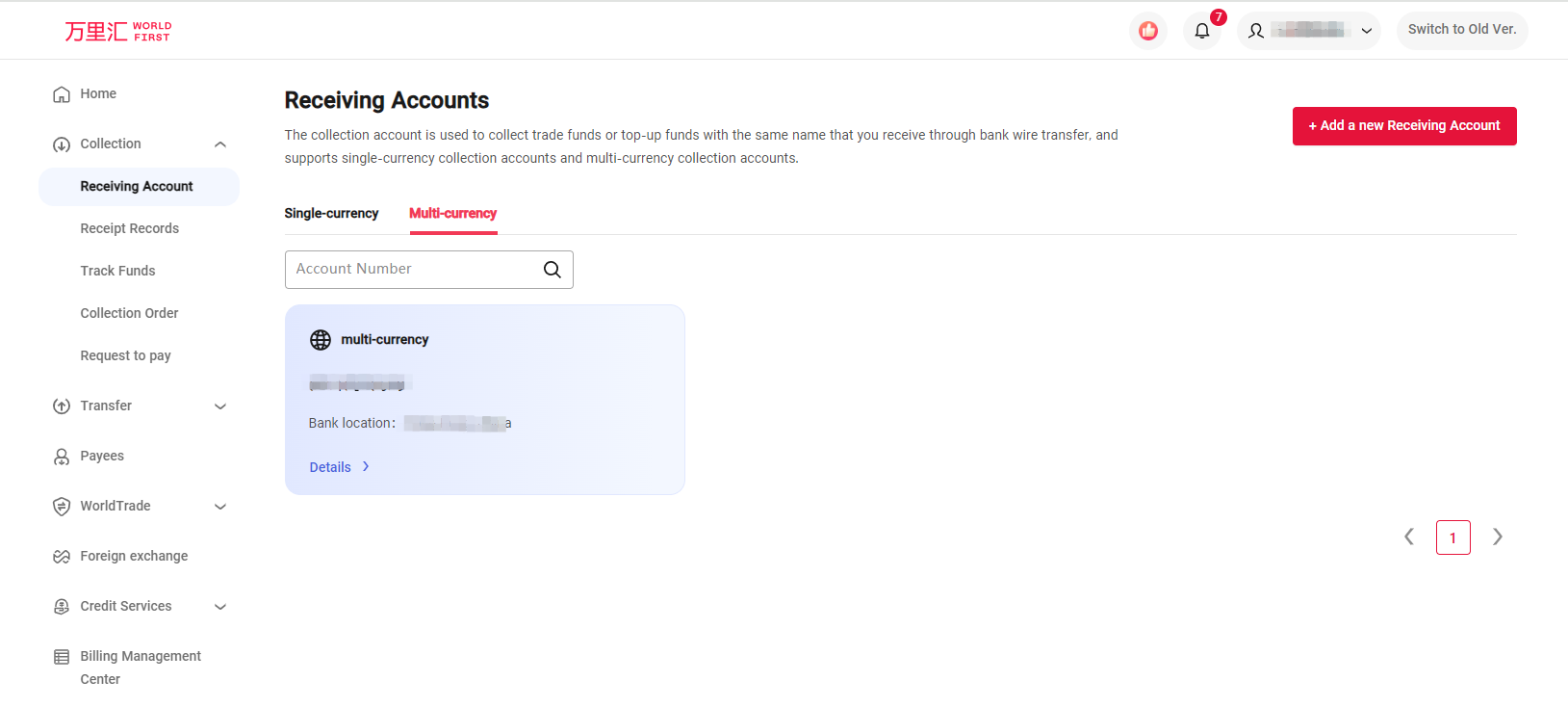This screenshot has height=707, width=1568.
Task: Click the Foreign exchange icon
Action: click(62, 557)
